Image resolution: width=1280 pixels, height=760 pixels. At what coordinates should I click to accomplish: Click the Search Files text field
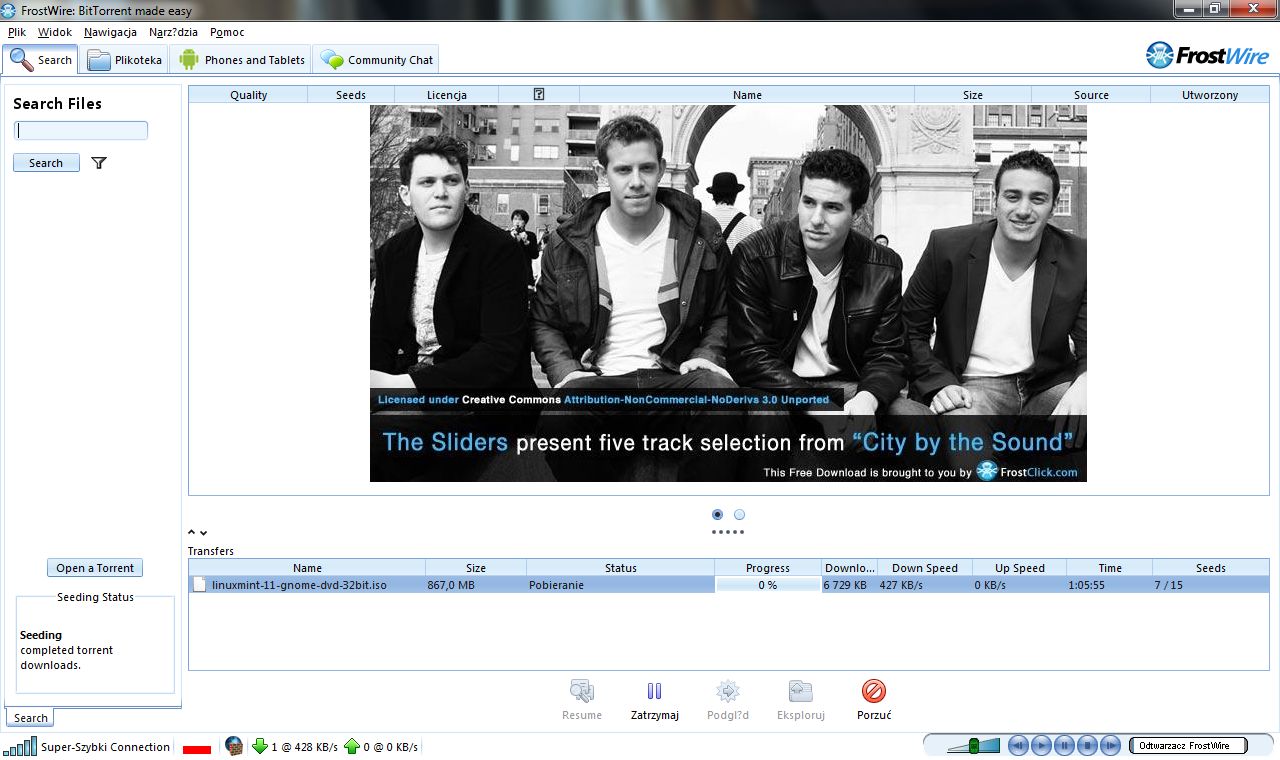pyautogui.click(x=81, y=131)
